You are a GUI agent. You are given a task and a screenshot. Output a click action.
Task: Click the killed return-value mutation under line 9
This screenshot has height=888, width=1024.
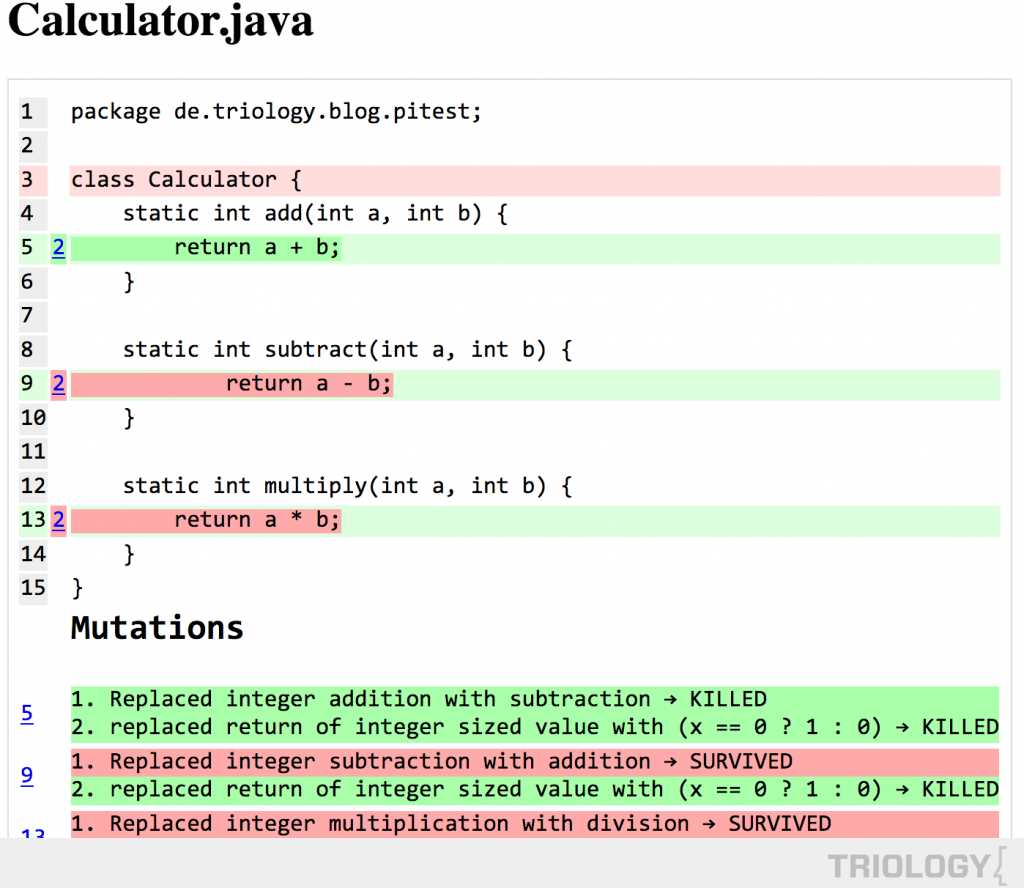click(534, 790)
